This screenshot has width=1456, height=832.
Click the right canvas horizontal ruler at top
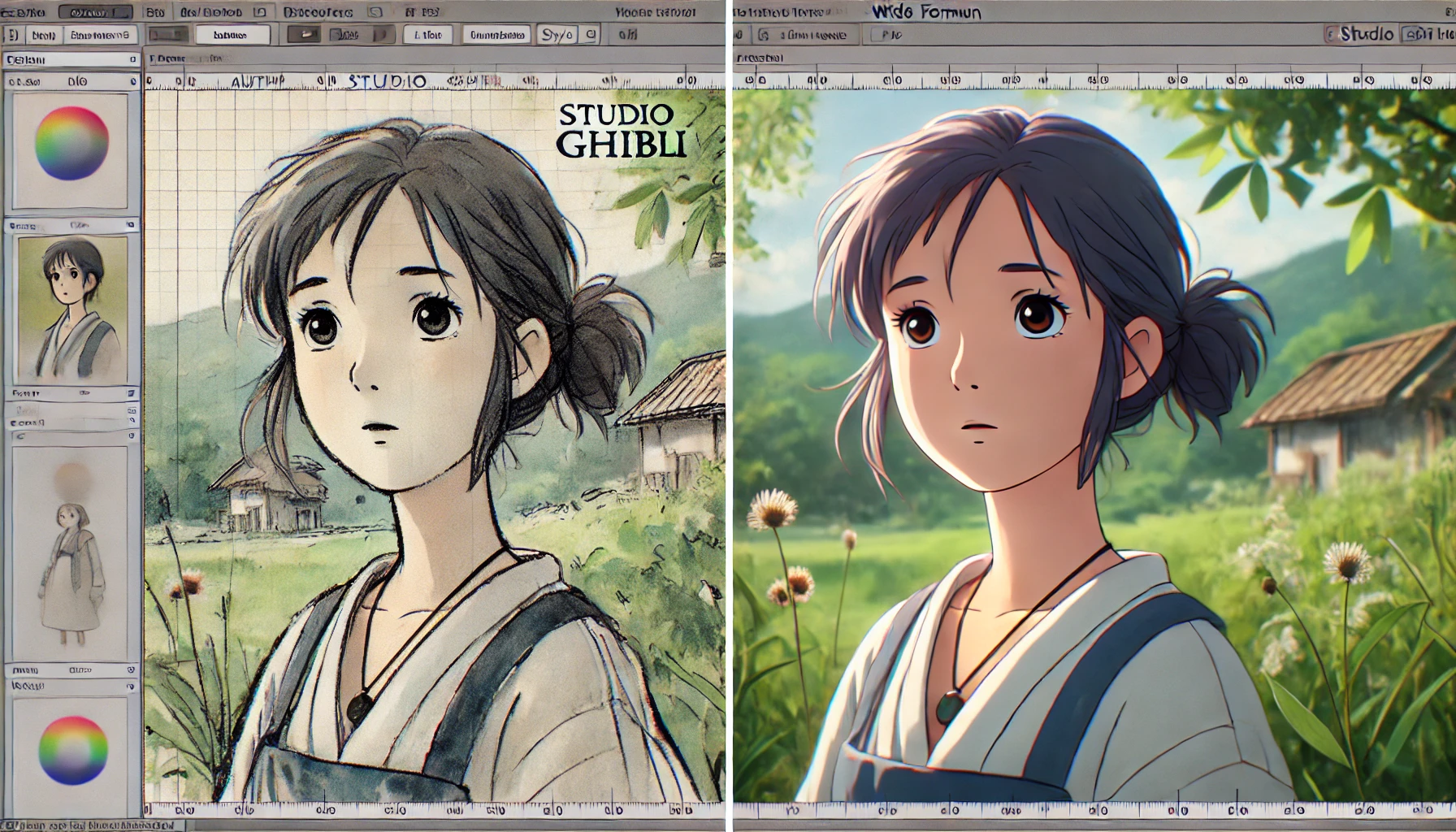tap(1094, 80)
